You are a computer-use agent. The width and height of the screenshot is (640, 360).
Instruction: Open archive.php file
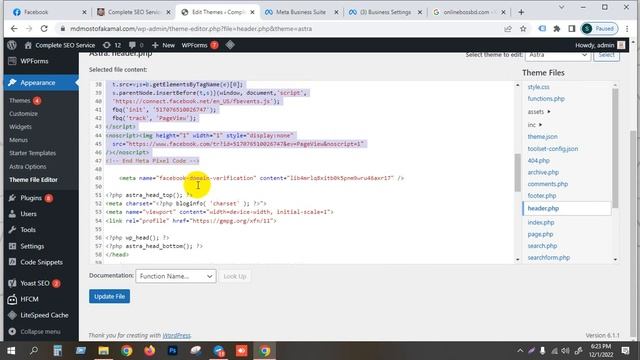(x=543, y=172)
